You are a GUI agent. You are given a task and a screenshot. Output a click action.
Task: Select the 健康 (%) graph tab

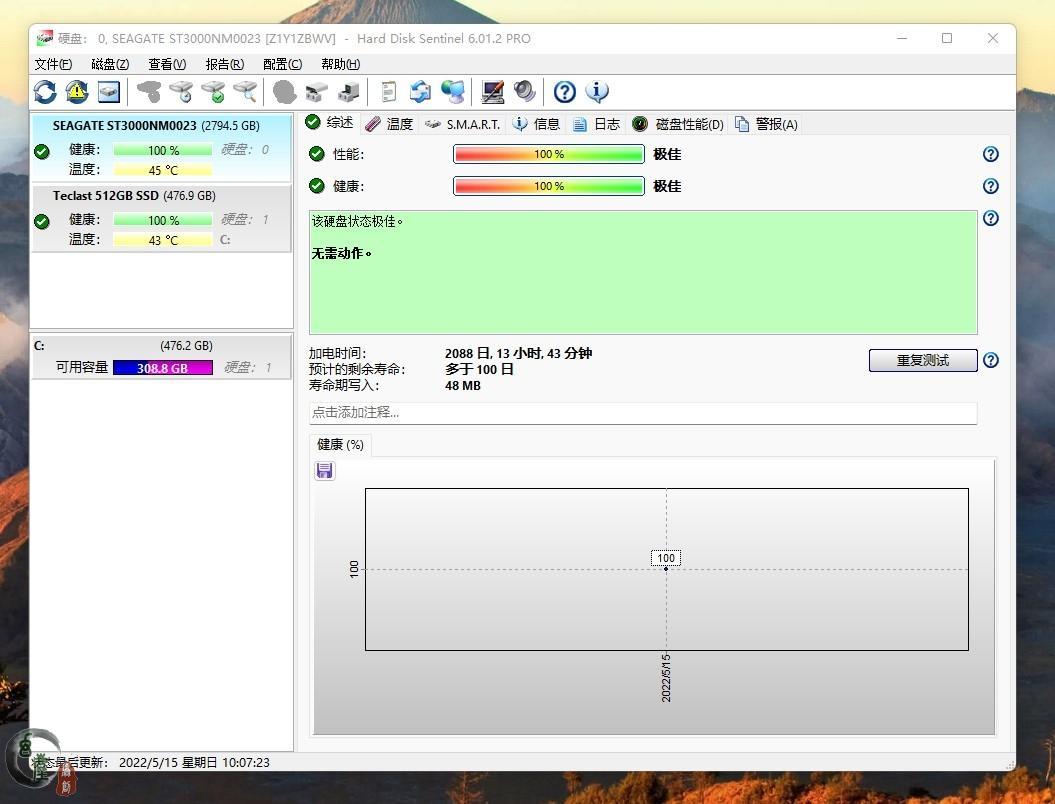coord(340,445)
